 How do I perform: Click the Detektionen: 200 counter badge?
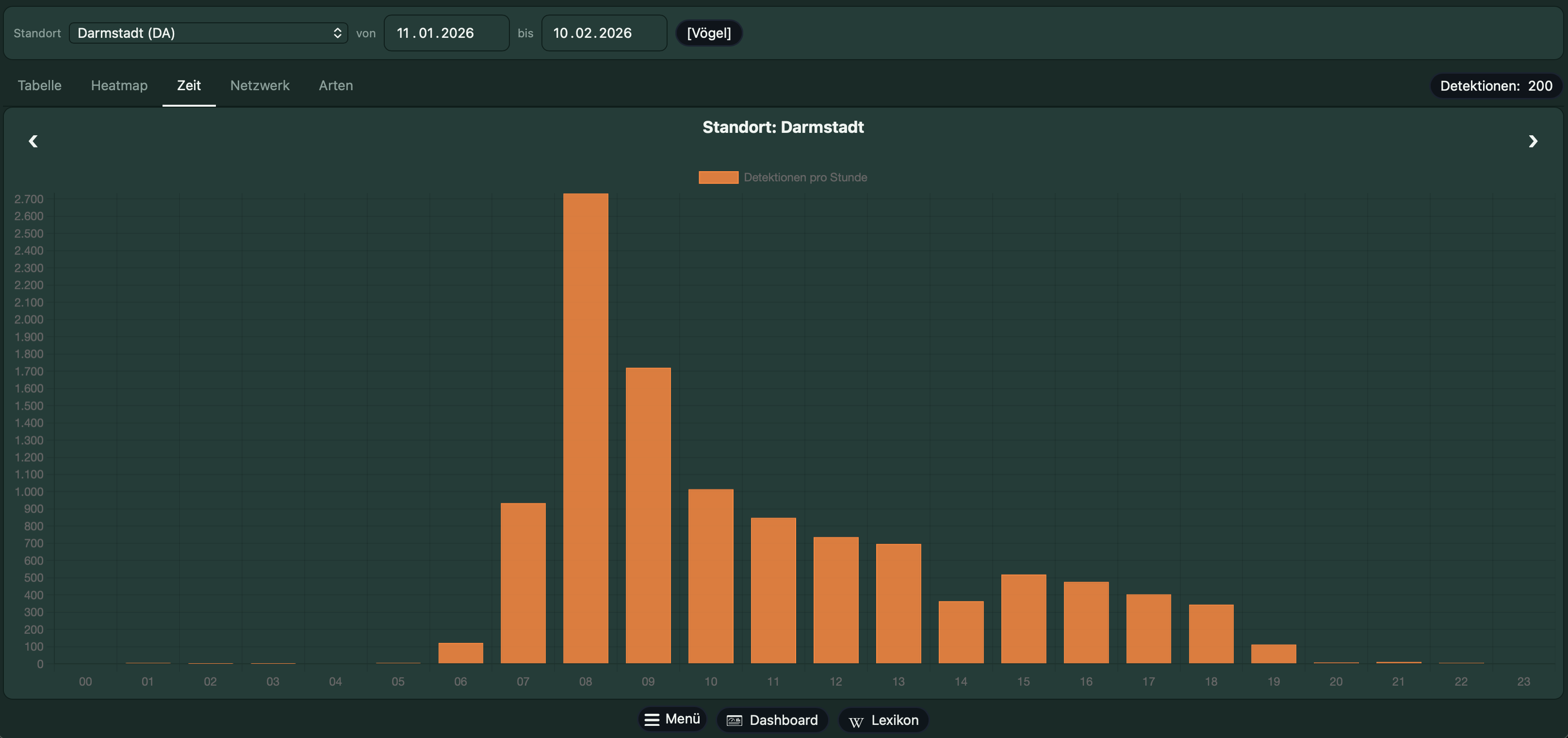pos(1496,86)
